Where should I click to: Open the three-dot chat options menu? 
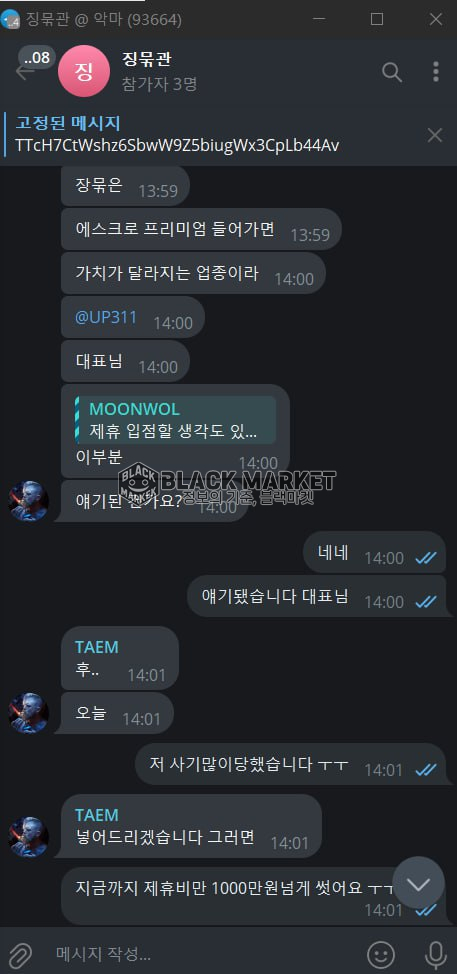[436, 72]
